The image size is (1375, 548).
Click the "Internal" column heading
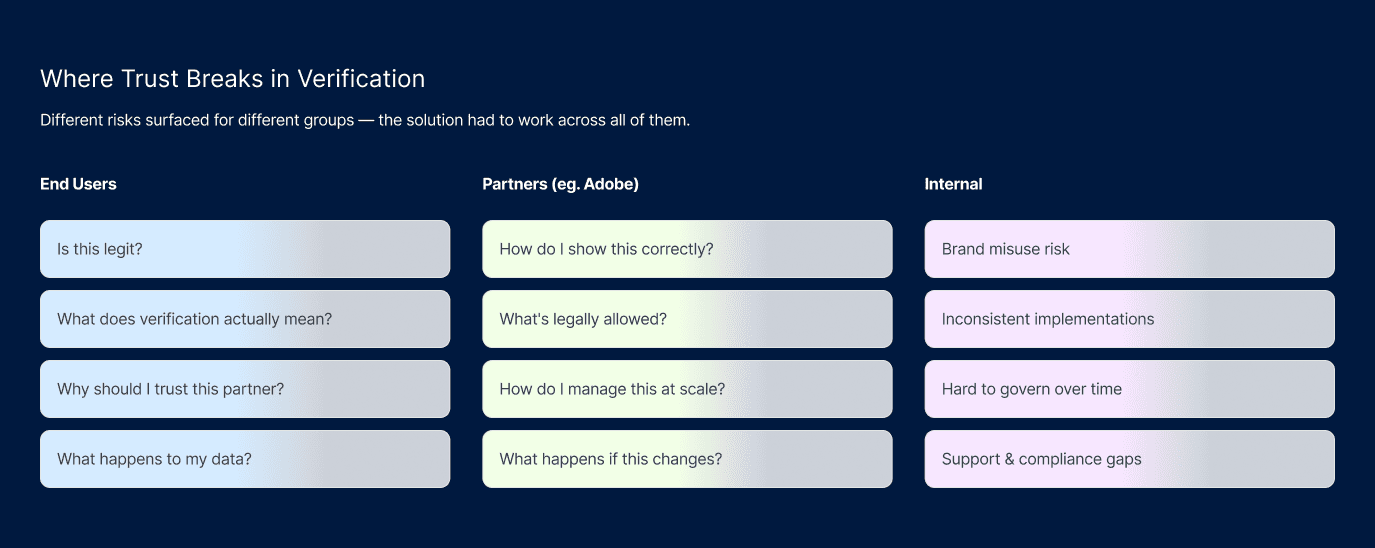(953, 184)
